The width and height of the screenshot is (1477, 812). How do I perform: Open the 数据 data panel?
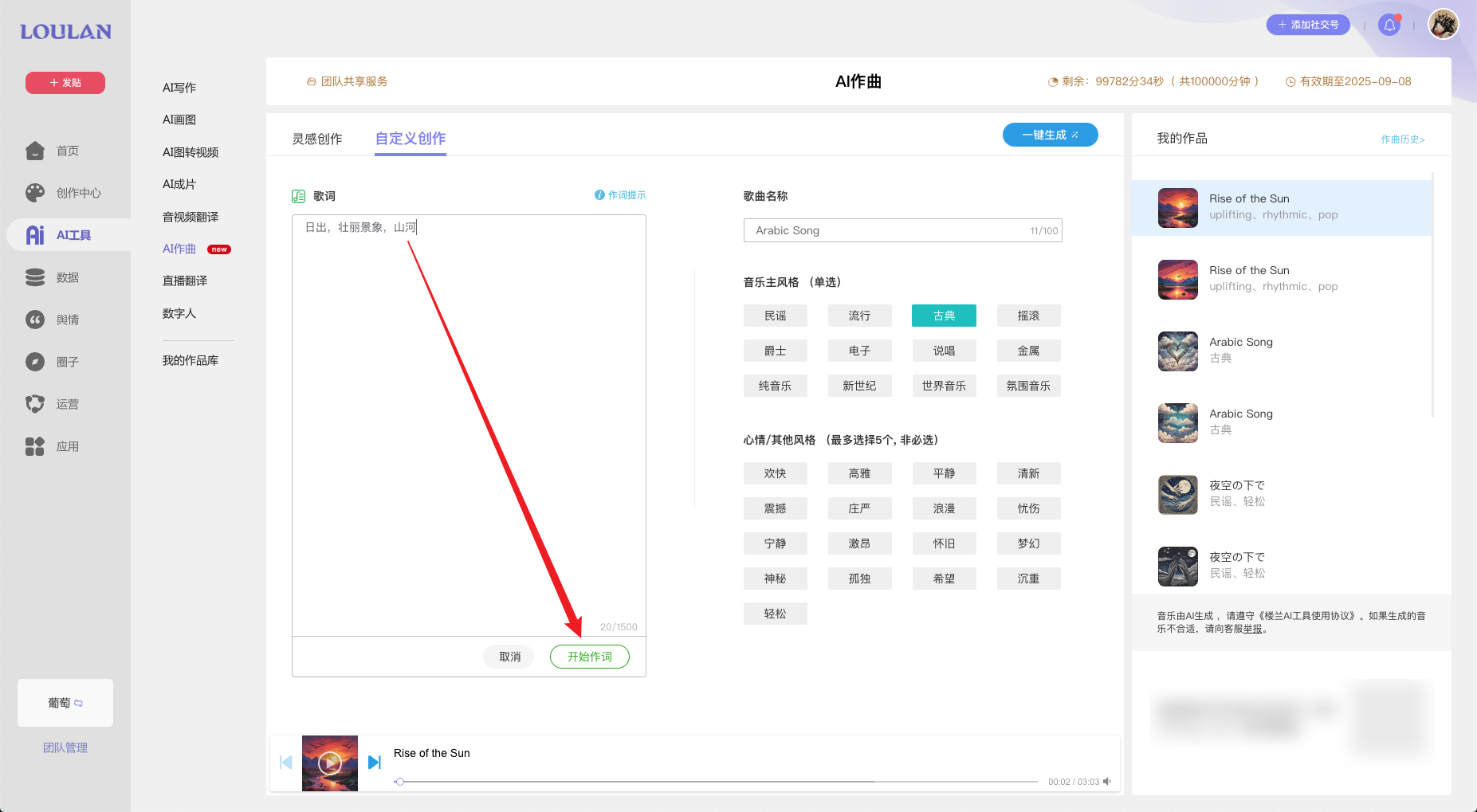[x=67, y=277]
